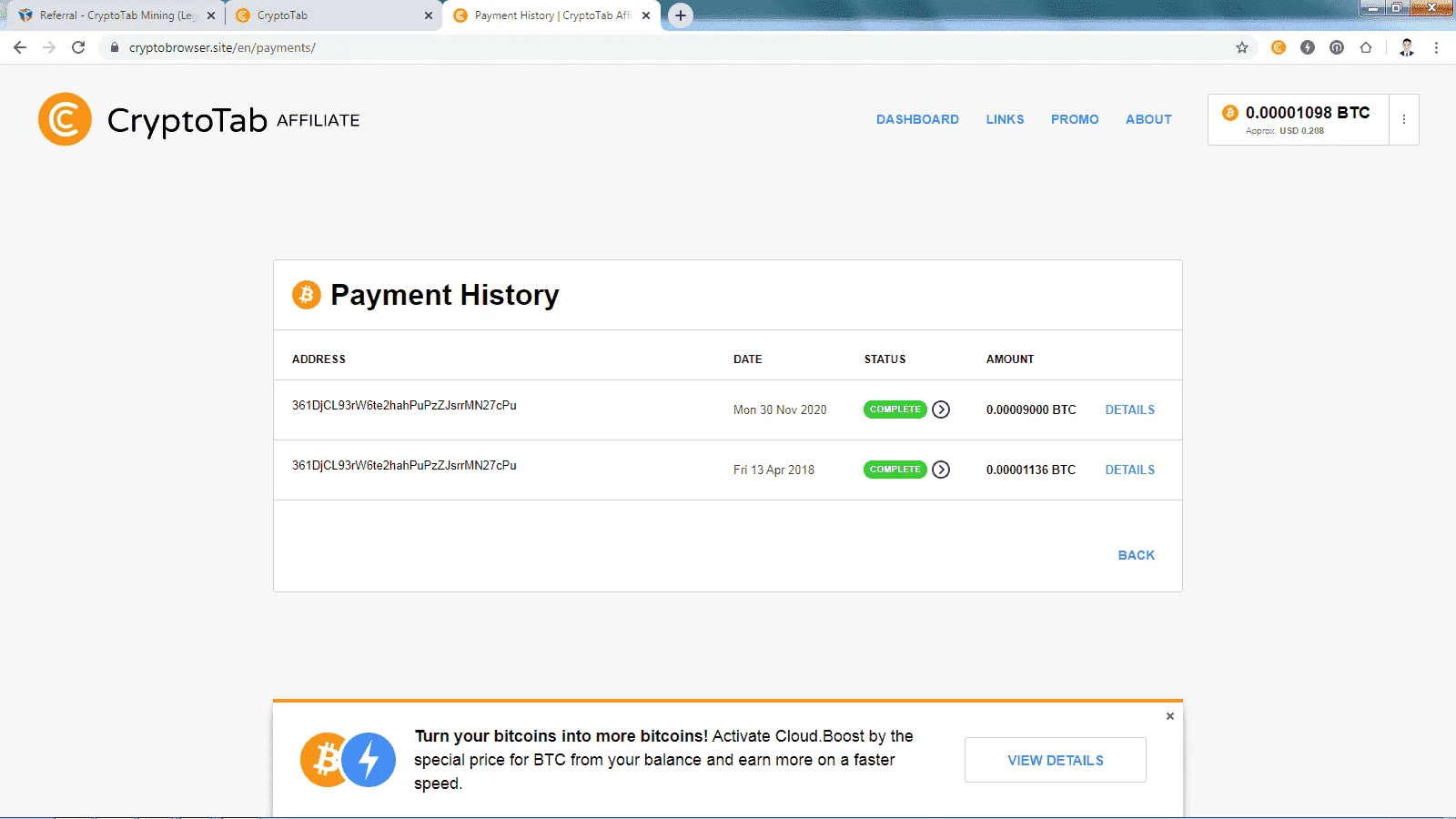The height and width of the screenshot is (819, 1456).
Task: Click the STATUS column header
Action: (x=885, y=359)
